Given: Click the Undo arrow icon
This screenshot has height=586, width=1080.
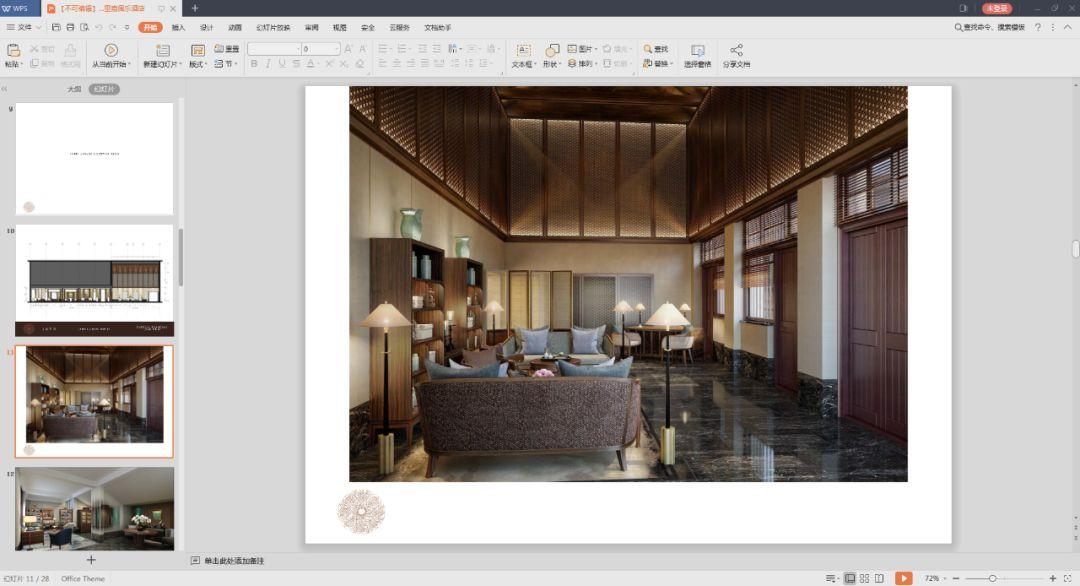Looking at the screenshot, I should click(x=98, y=28).
